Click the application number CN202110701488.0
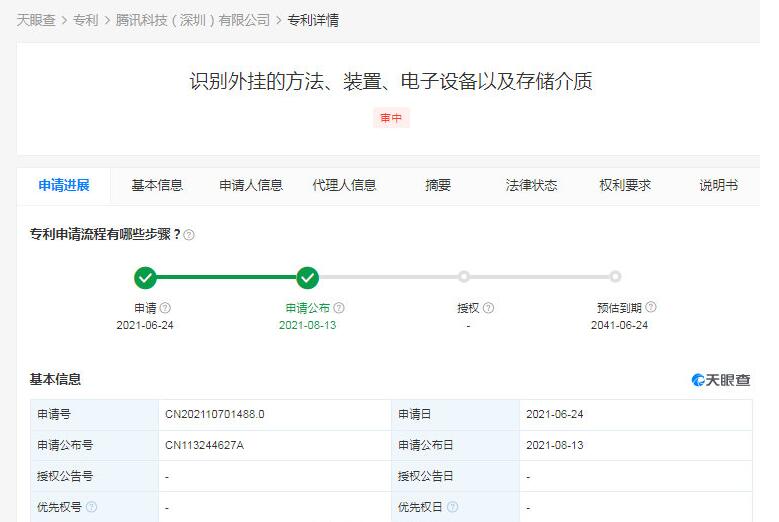This screenshot has width=779, height=522. click(x=215, y=414)
